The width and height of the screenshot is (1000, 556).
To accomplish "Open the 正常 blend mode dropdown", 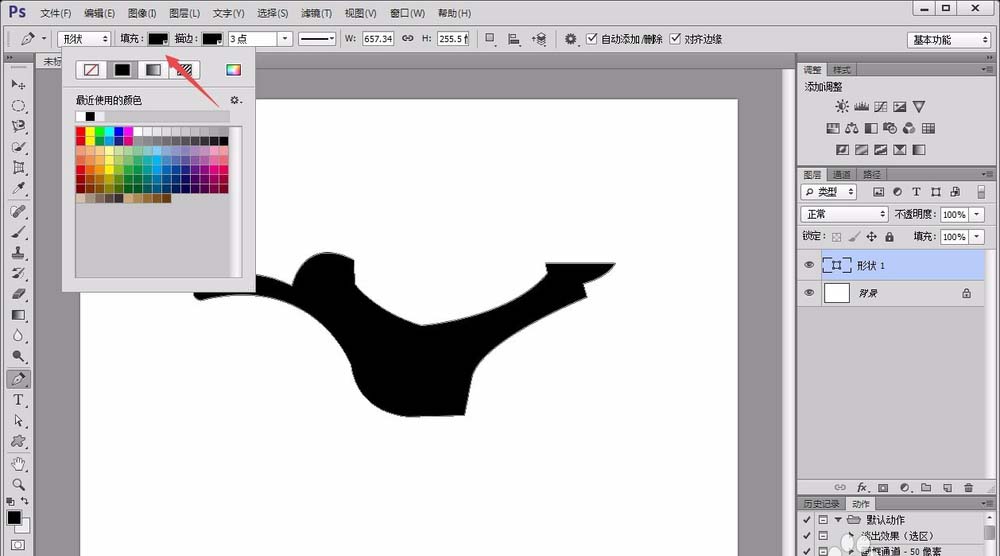I will (x=844, y=214).
